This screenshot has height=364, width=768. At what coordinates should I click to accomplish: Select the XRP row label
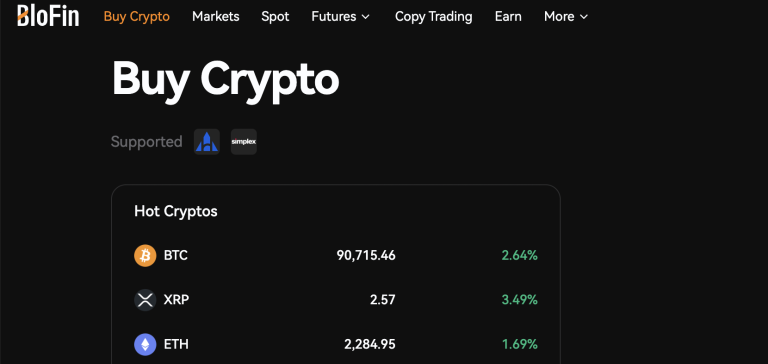pyautogui.click(x=176, y=300)
